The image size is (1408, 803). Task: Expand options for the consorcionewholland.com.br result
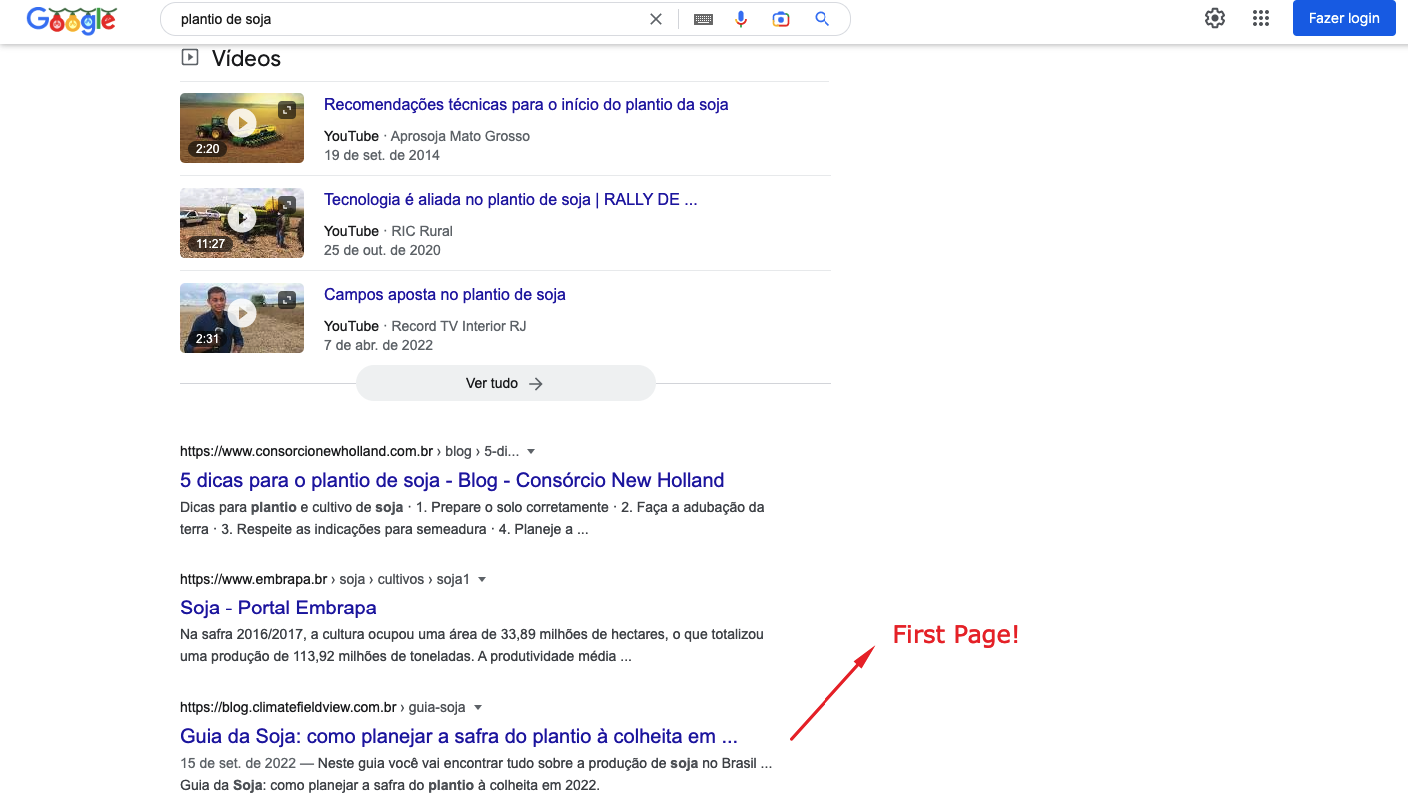pos(530,451)
